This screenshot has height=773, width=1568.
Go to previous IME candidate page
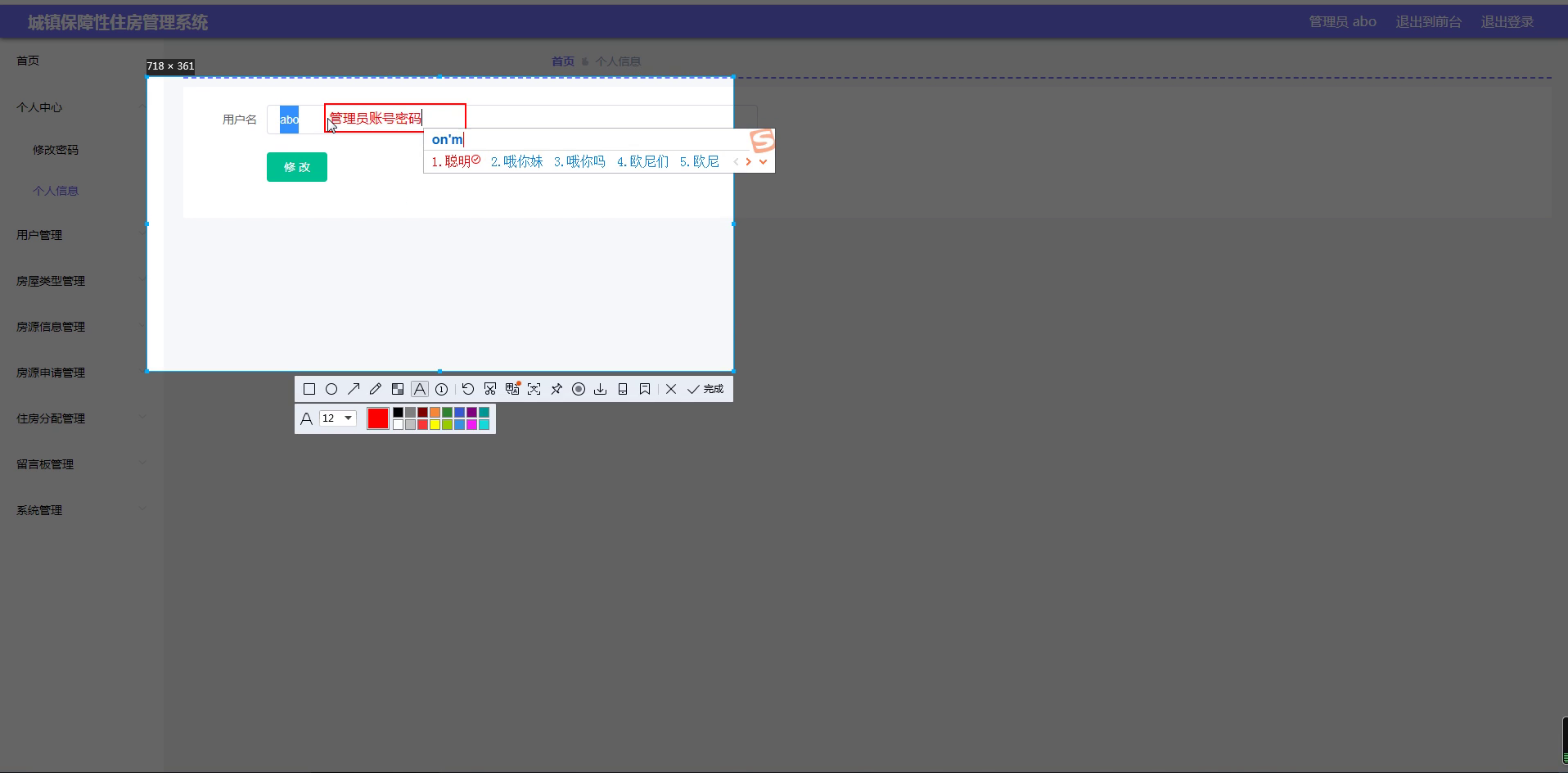736,161
